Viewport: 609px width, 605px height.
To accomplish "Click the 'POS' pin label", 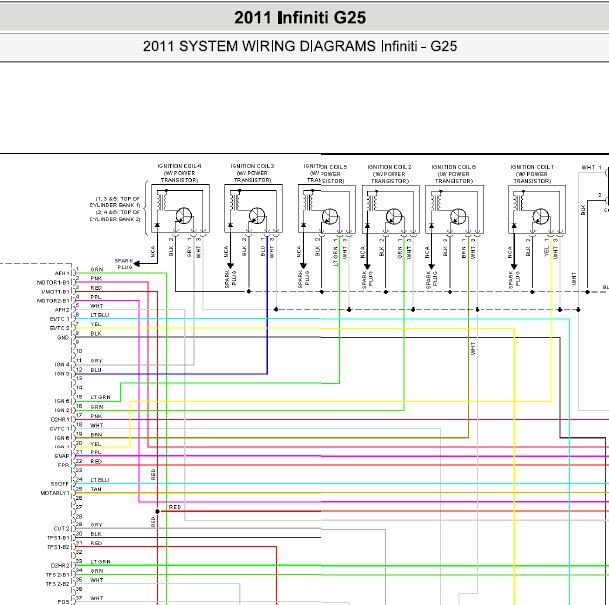I will click(x=63, y=602).
